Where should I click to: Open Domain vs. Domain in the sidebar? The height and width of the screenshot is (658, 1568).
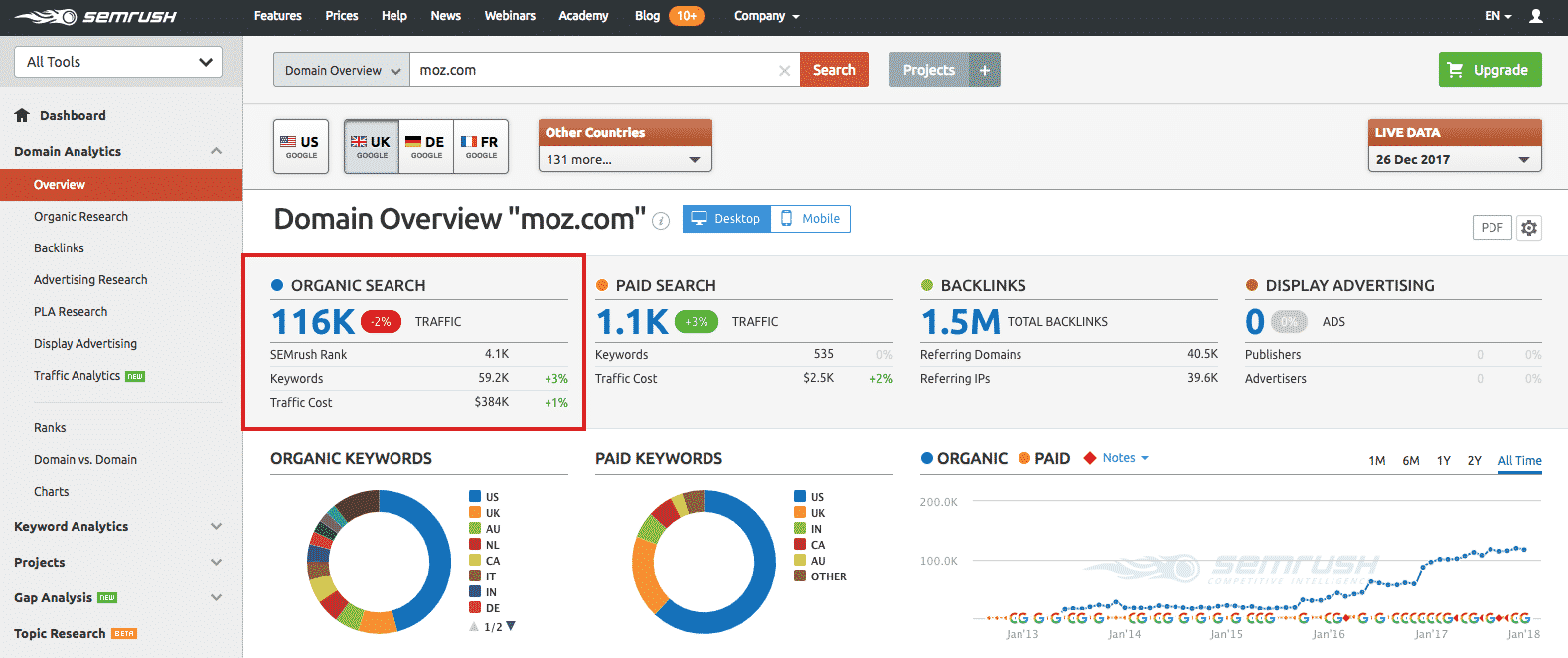point(85,460)
